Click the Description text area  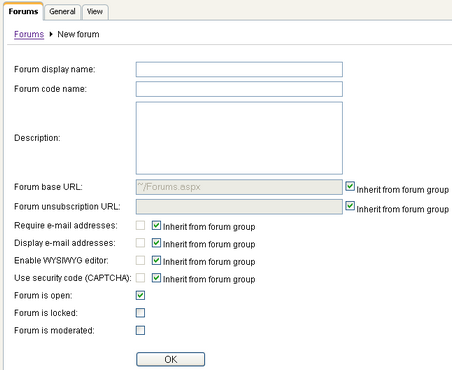[x=239, y=138]
